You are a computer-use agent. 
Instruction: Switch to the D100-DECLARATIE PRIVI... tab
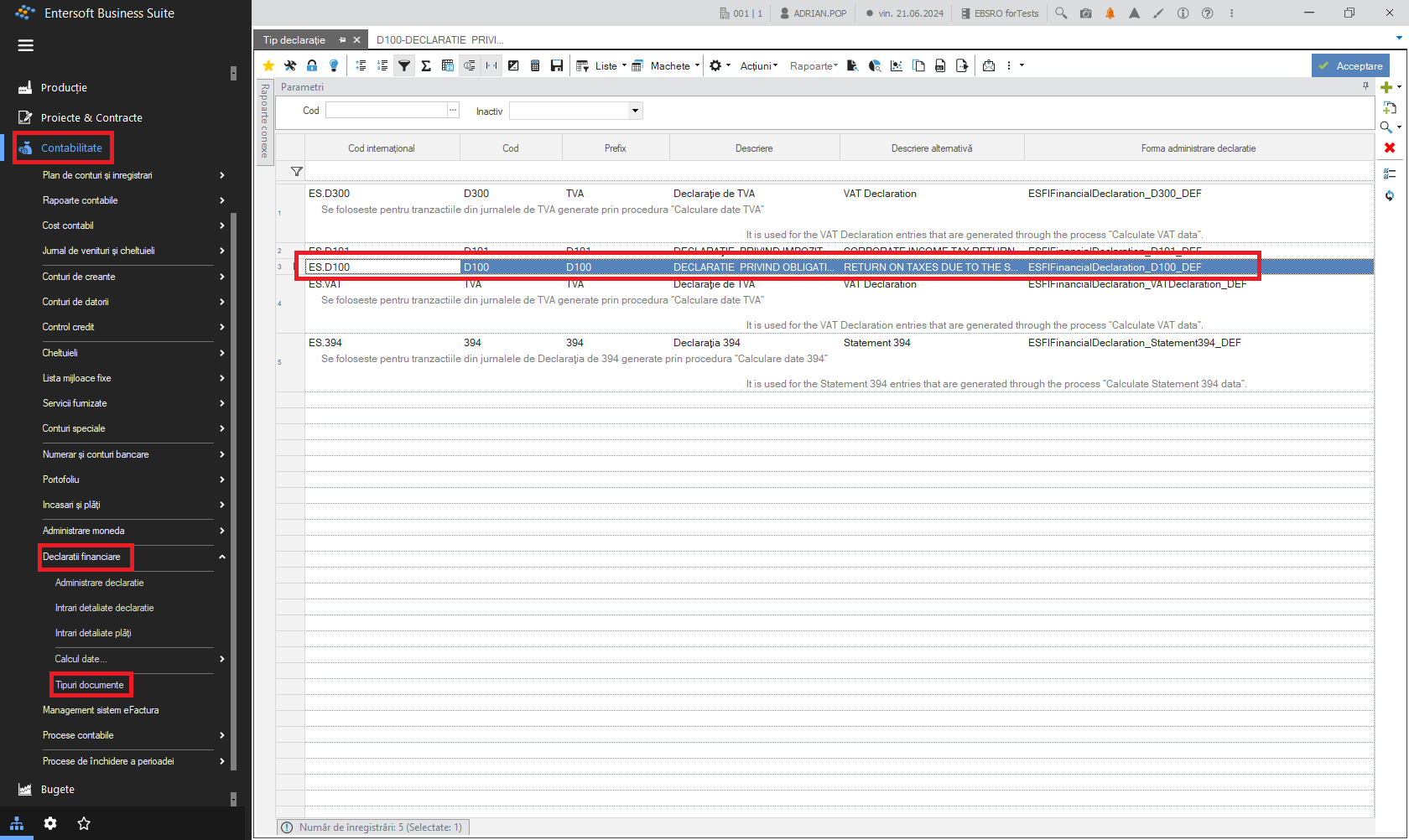[440, 39]
